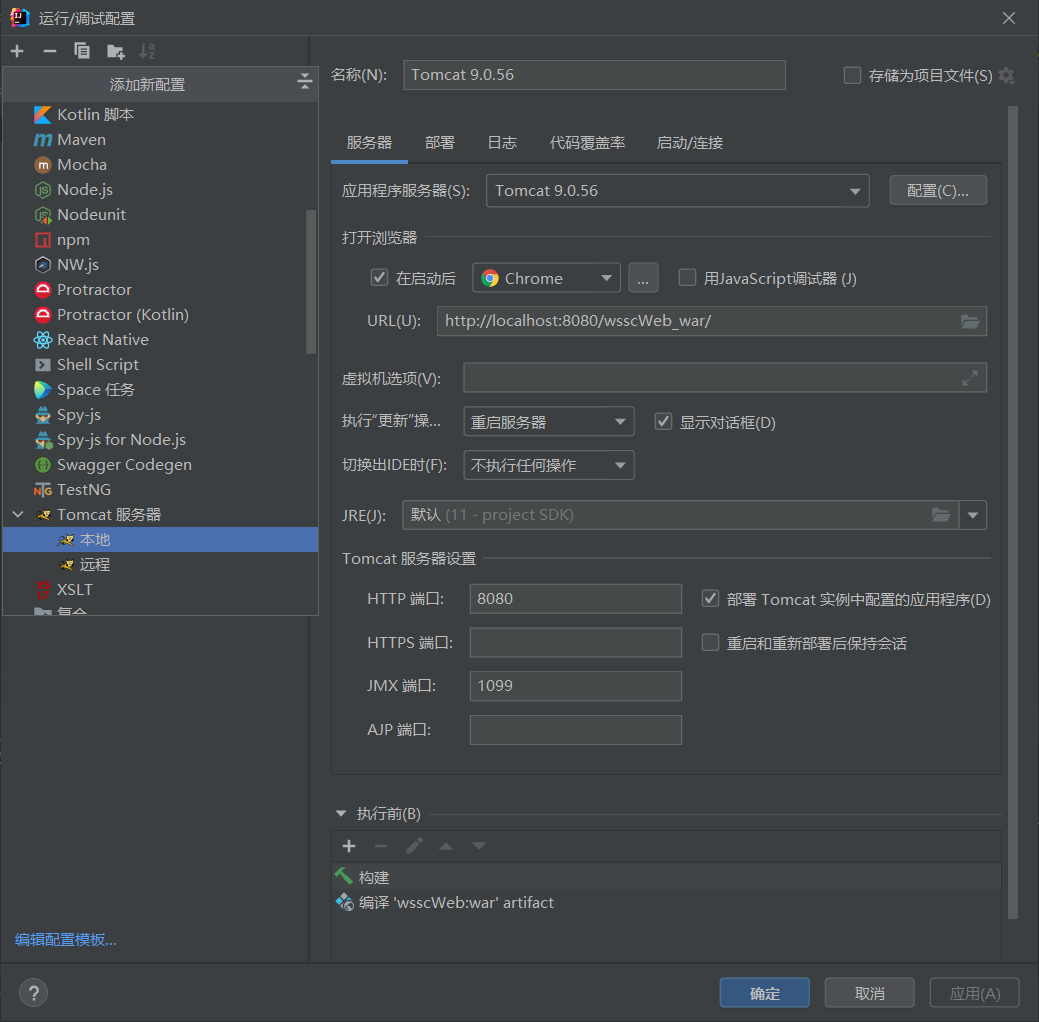The image size is (1039, 1022).
Task: Open the help question mark button
Action: pos(33,993)
